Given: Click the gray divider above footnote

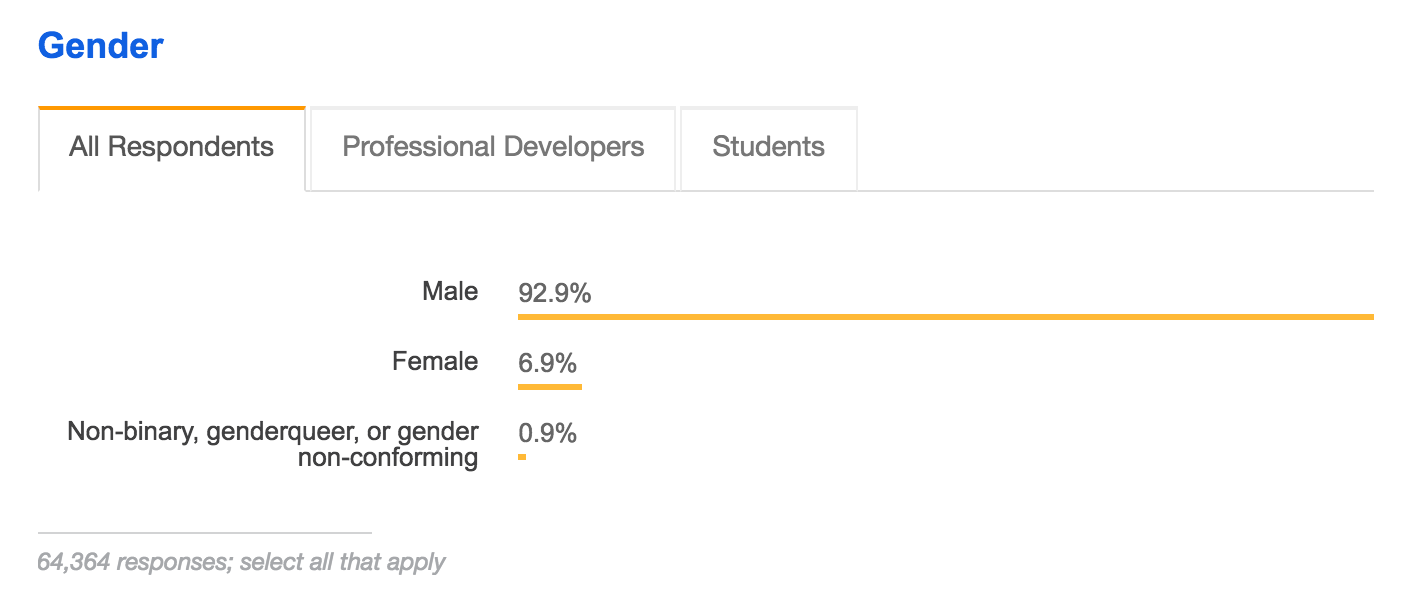Looking at the screenshot, I should [x=204, y=533].
